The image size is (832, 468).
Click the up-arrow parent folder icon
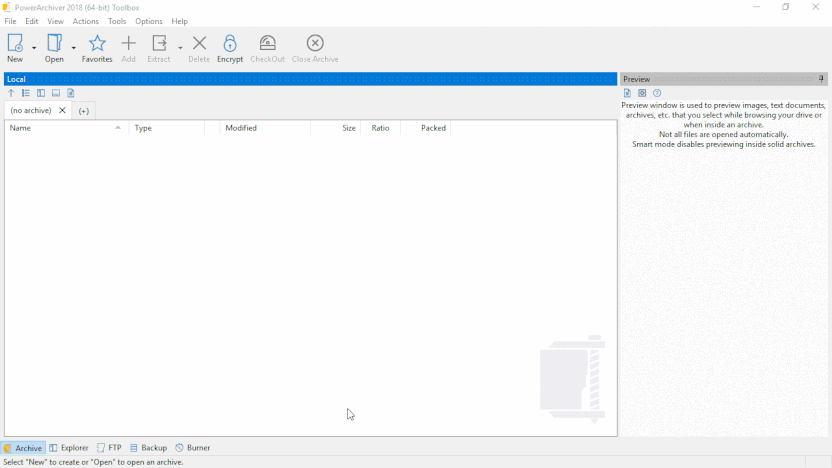(x=11, y=93)
